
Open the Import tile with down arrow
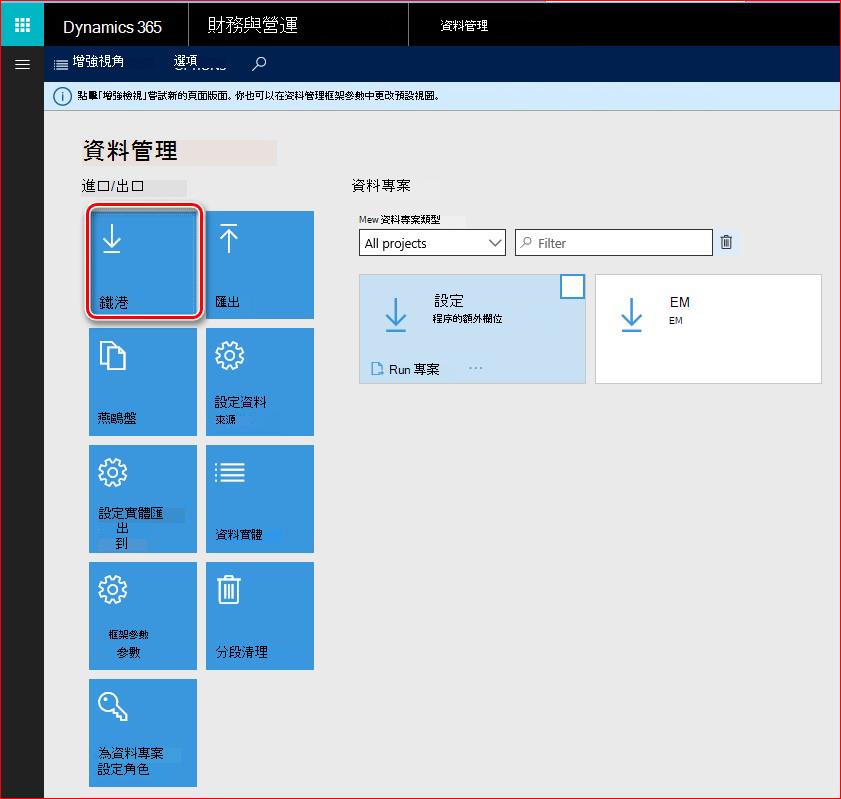pos(143,262)
